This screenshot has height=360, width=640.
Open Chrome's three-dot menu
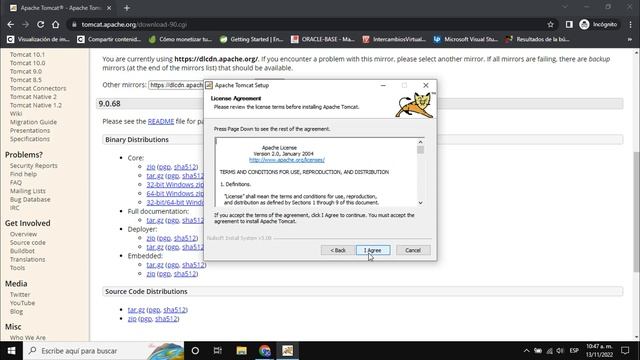coord(631,24)
